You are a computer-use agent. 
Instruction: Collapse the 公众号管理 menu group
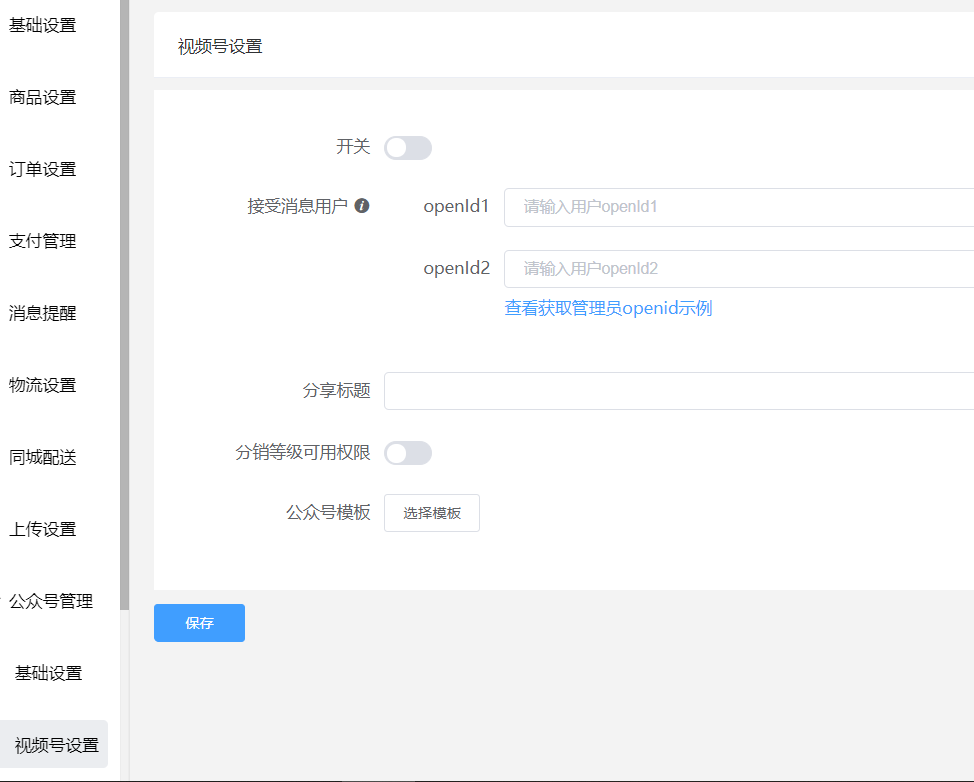coord(51,601)
